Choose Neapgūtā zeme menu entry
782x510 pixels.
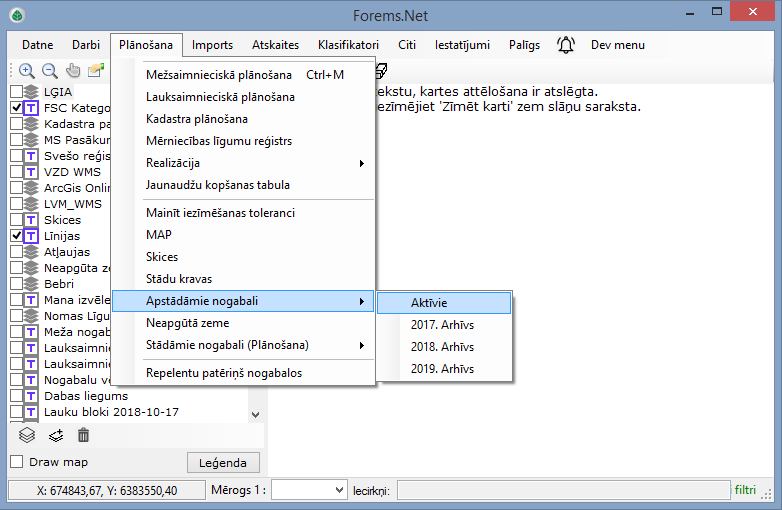pyautogui.click(x=243, y=323)
